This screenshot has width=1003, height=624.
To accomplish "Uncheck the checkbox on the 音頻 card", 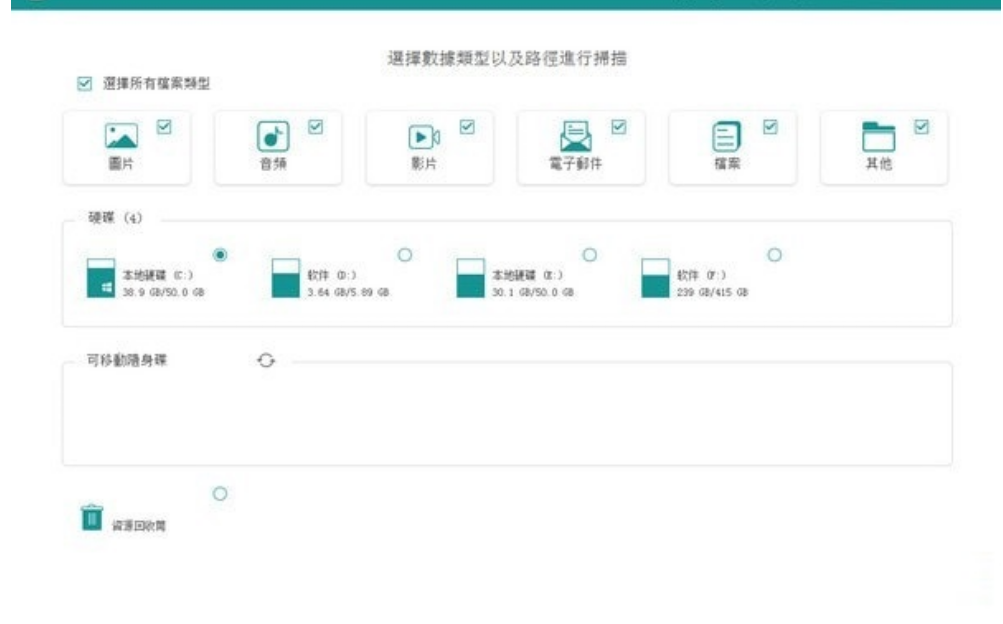I will click(315, 126).
